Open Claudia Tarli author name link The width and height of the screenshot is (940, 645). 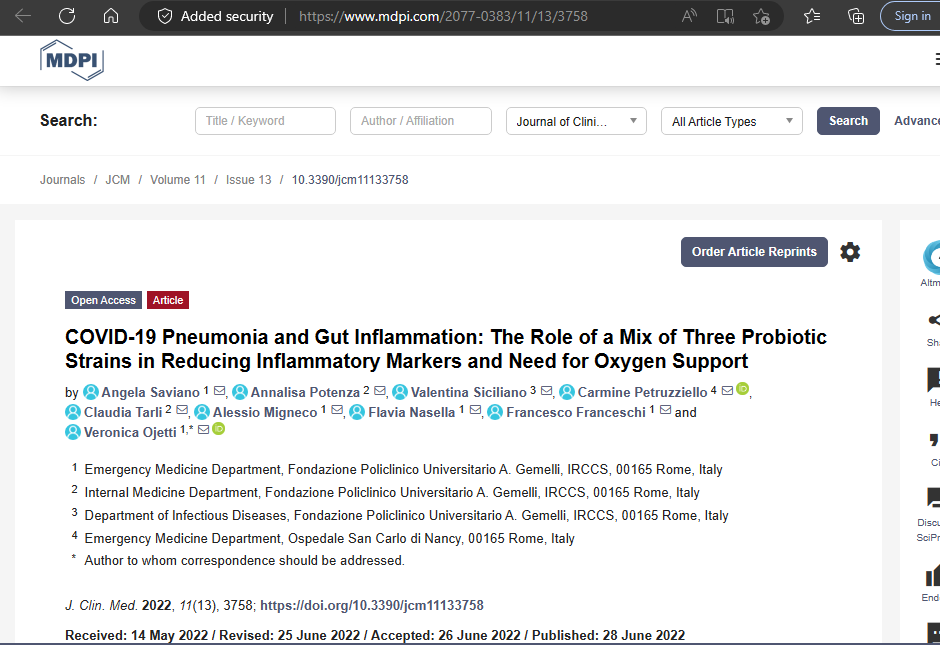[123, 412]
